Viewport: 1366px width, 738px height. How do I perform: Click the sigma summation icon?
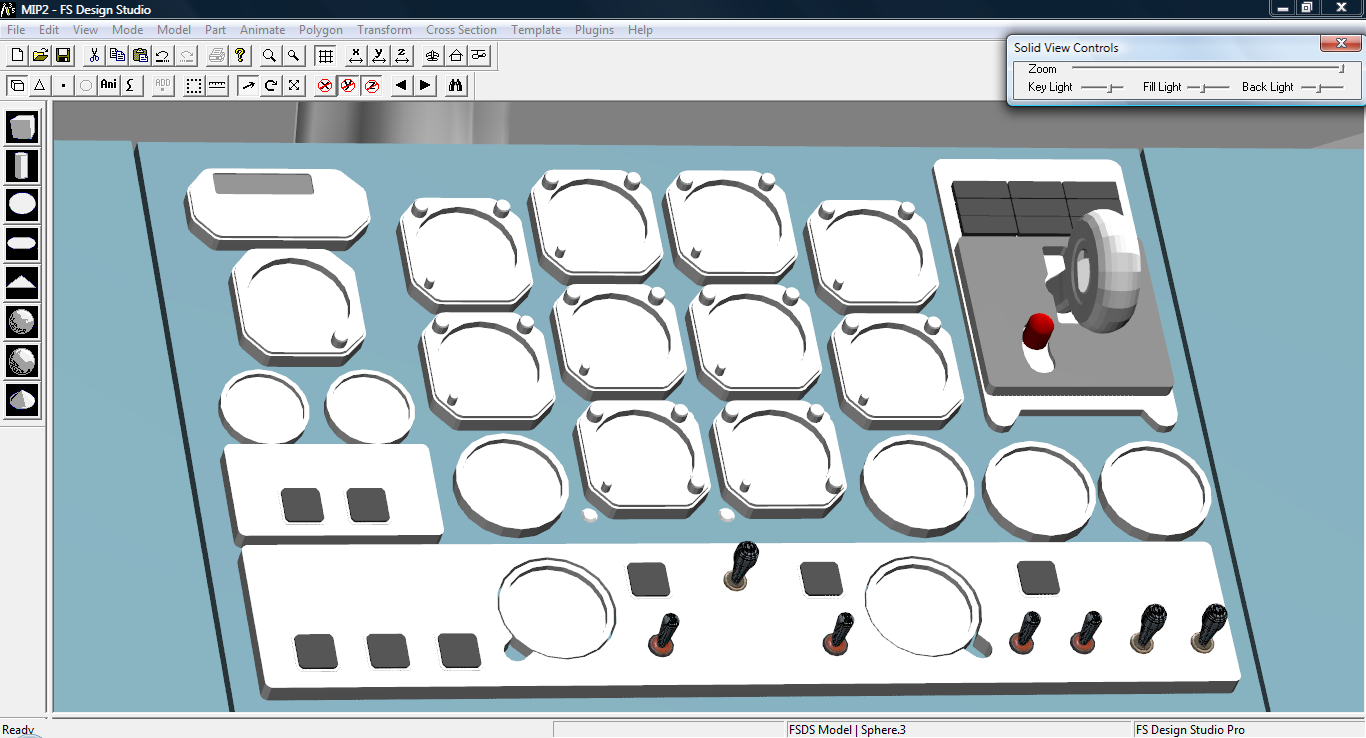point(131,85)
